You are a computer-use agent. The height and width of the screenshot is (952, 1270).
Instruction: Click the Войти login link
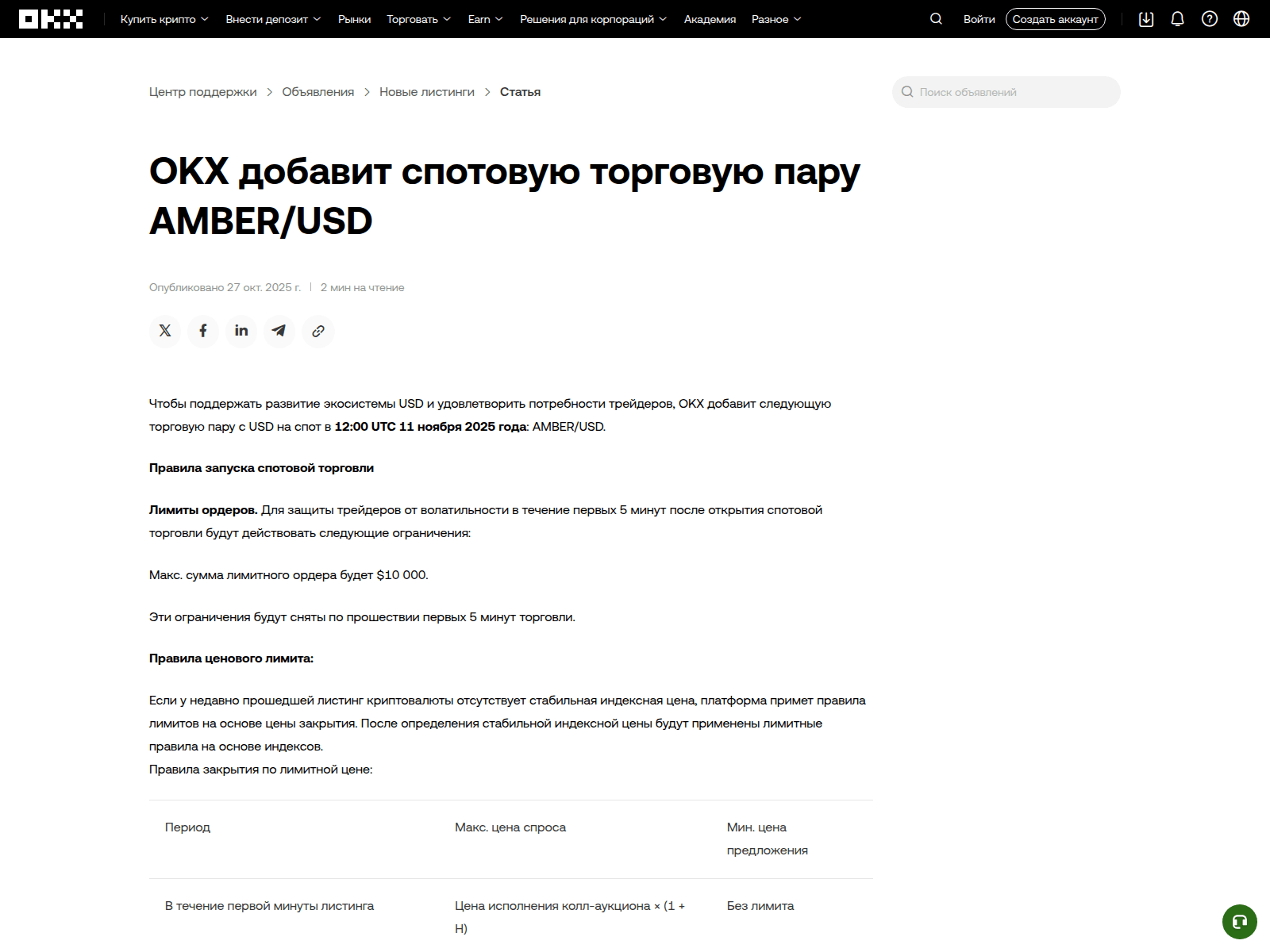(x=979, y=19)
